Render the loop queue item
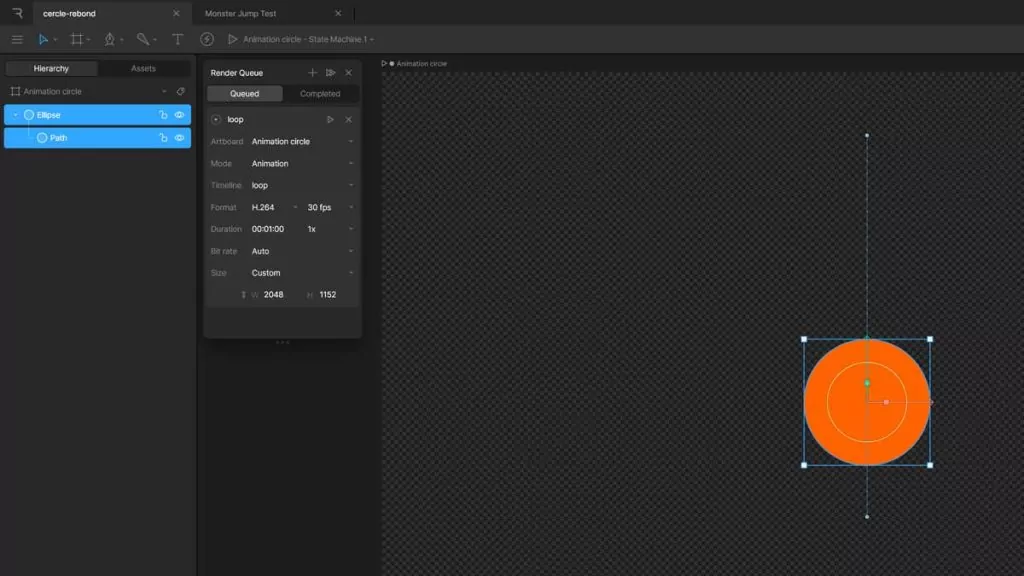Viewport: 1024px width, 576px height. coord(330,120)
